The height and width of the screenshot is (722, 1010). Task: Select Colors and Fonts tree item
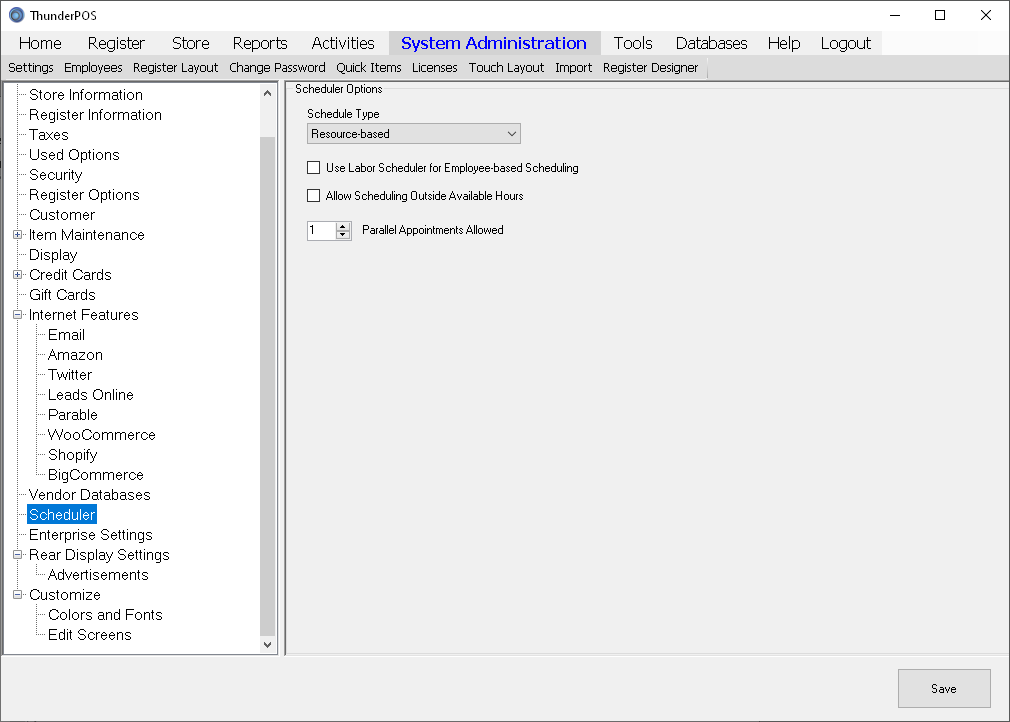point(105,615)
